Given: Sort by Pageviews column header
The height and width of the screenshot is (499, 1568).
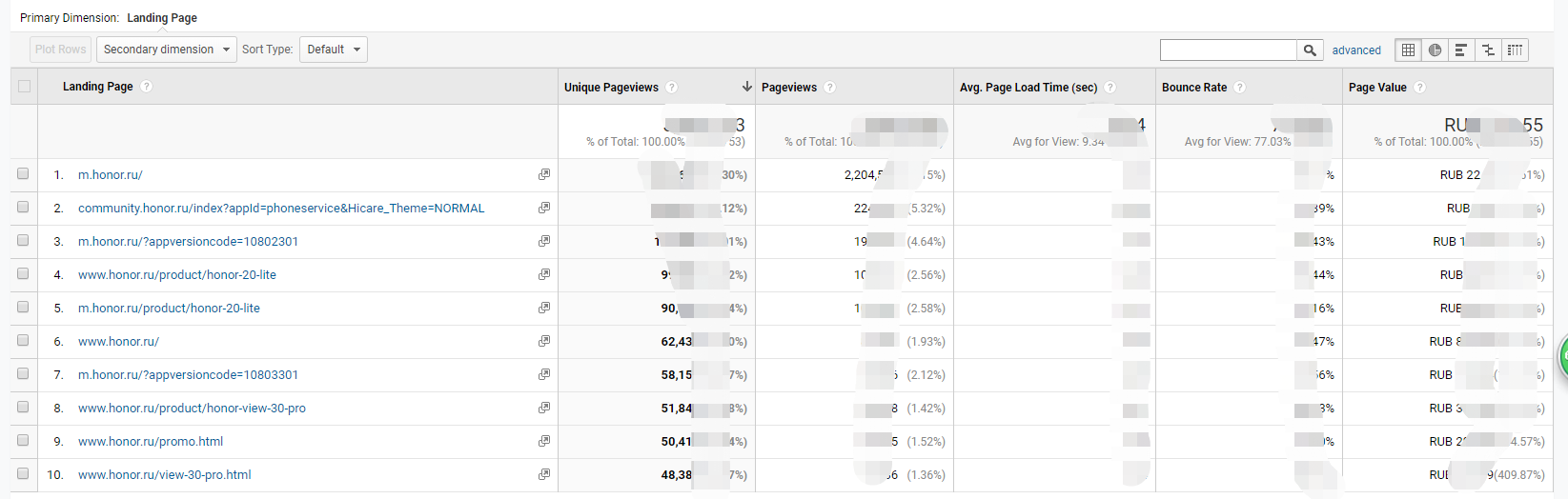Looking at the screenshot, I should click(x=789, y=88).
